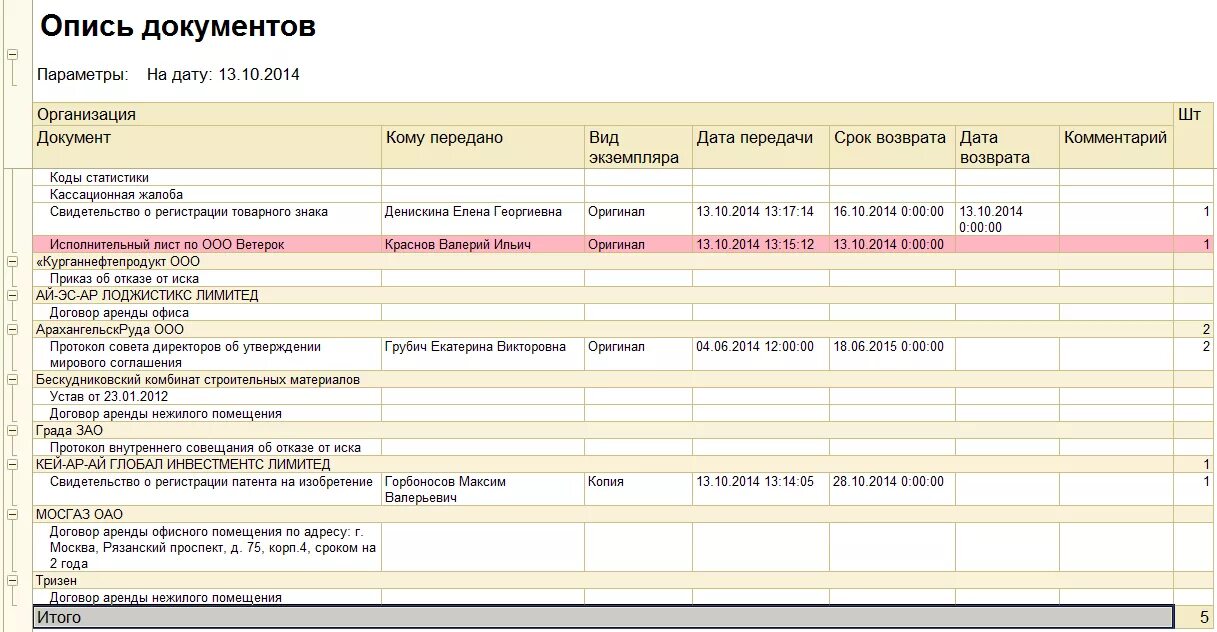Select the Копия copy type cell
The image size is (1217, 632).
click(x=638, y=489)
